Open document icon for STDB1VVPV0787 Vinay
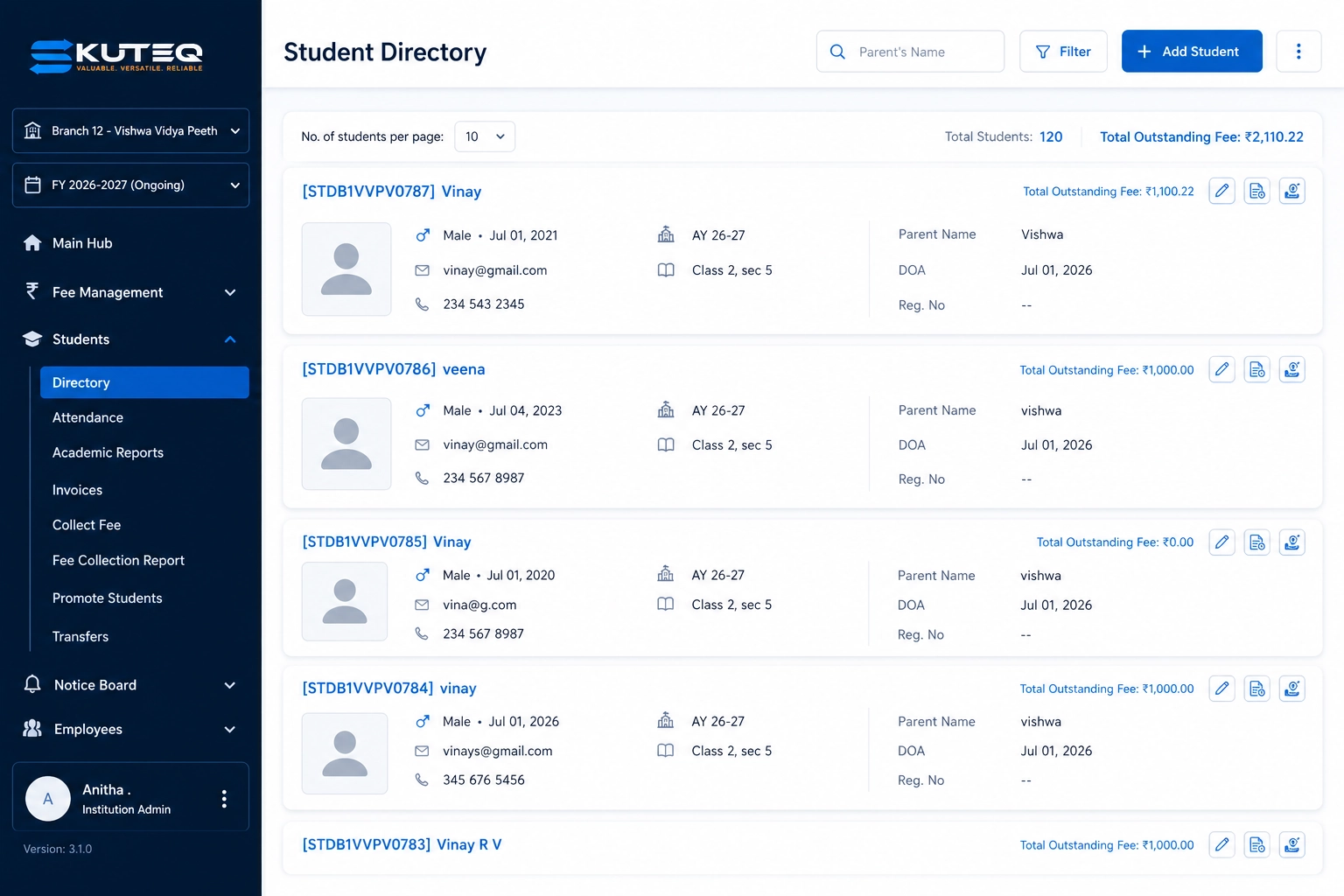The image size is (1344, 896). point(1257,191)
